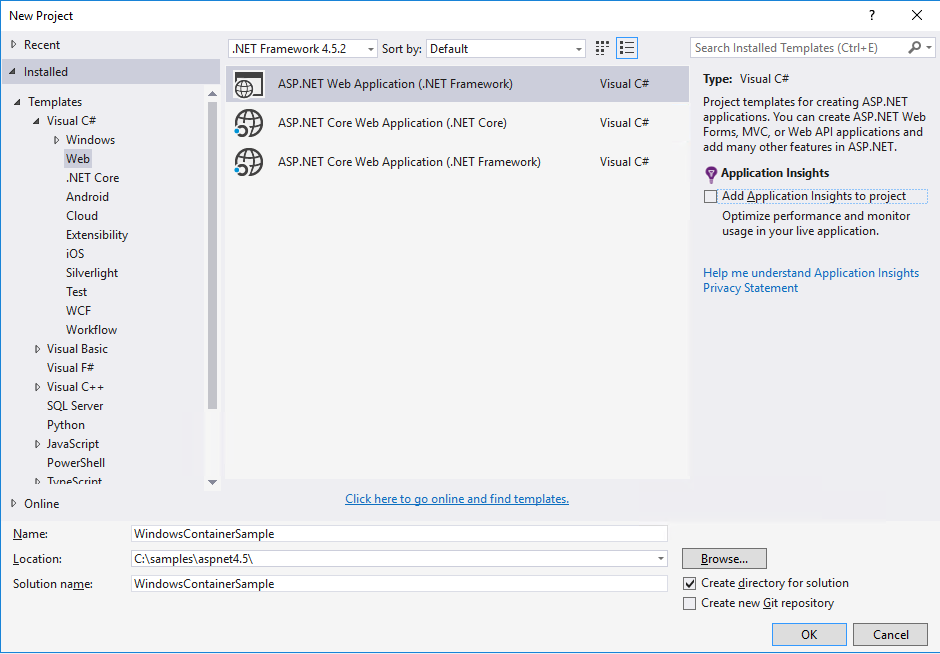Check Create new Git repository
The width and height of the screenshot is (940, 654).
coord(689,603)
